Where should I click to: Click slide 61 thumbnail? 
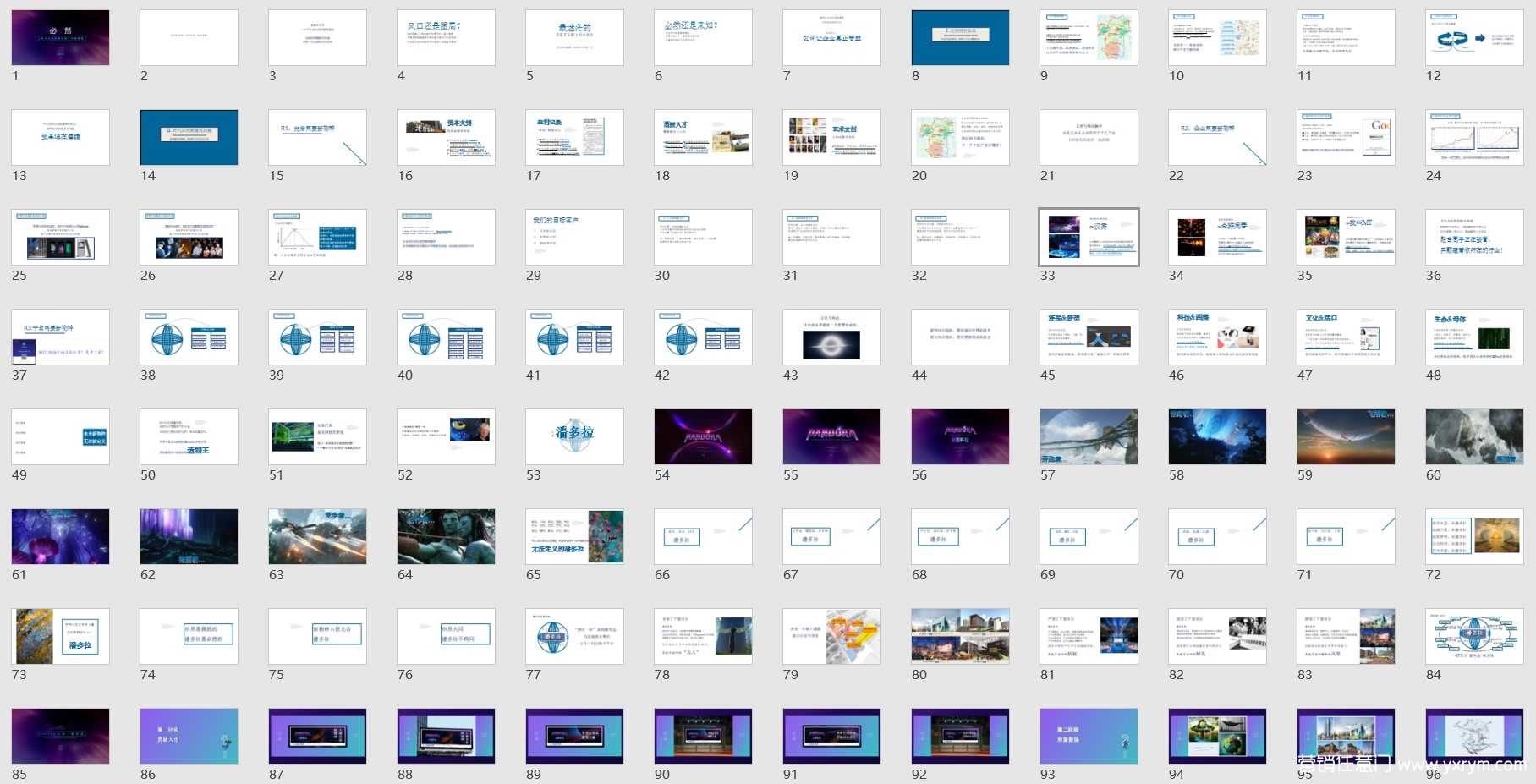point(60,536)
